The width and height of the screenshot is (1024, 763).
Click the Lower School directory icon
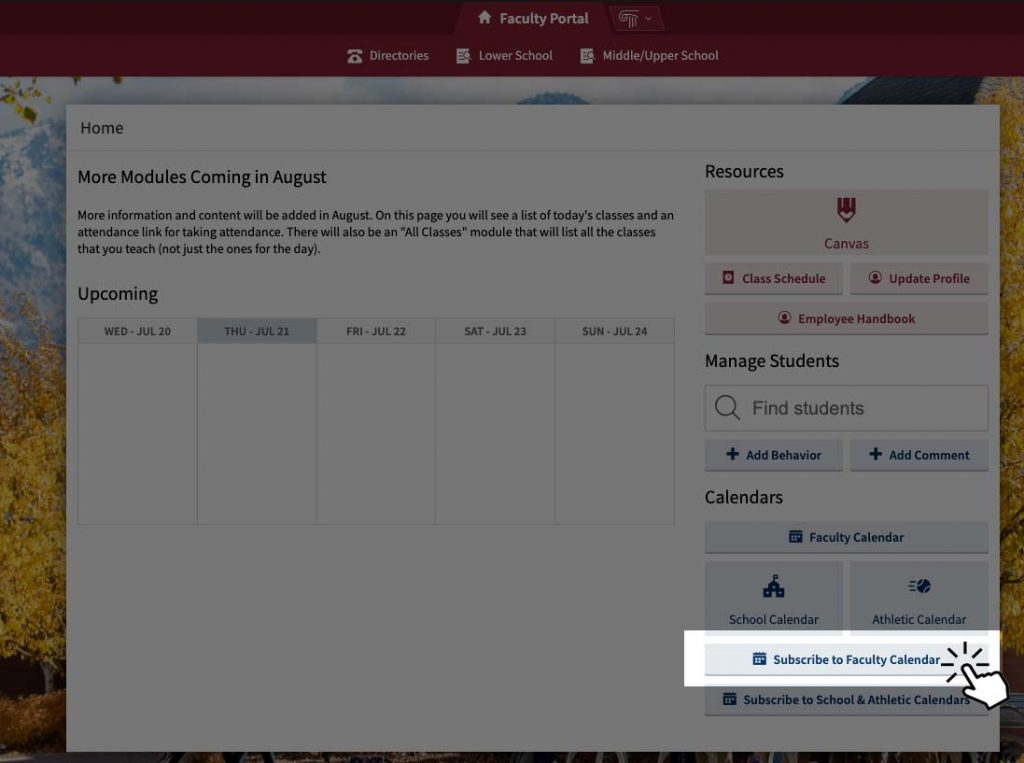(x=464, y=56)
